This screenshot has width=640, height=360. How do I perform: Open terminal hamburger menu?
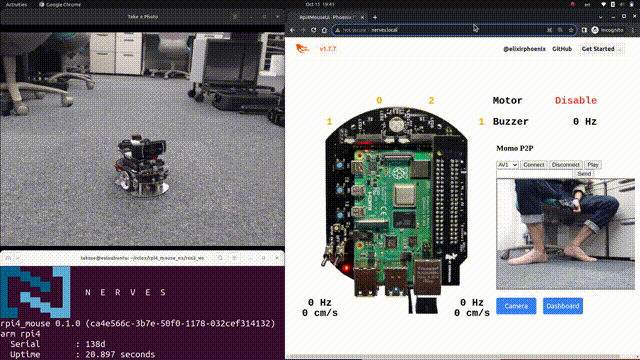click(x=235, y=258)
